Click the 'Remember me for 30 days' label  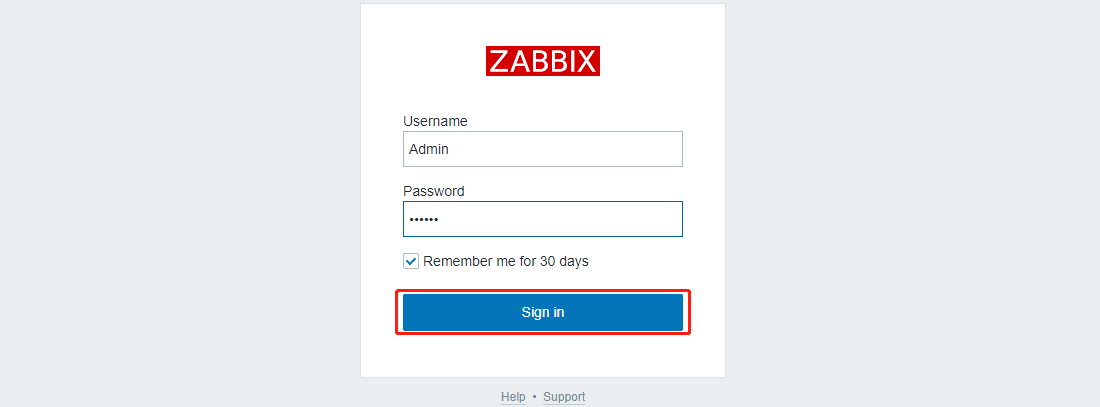coord(506,261)
